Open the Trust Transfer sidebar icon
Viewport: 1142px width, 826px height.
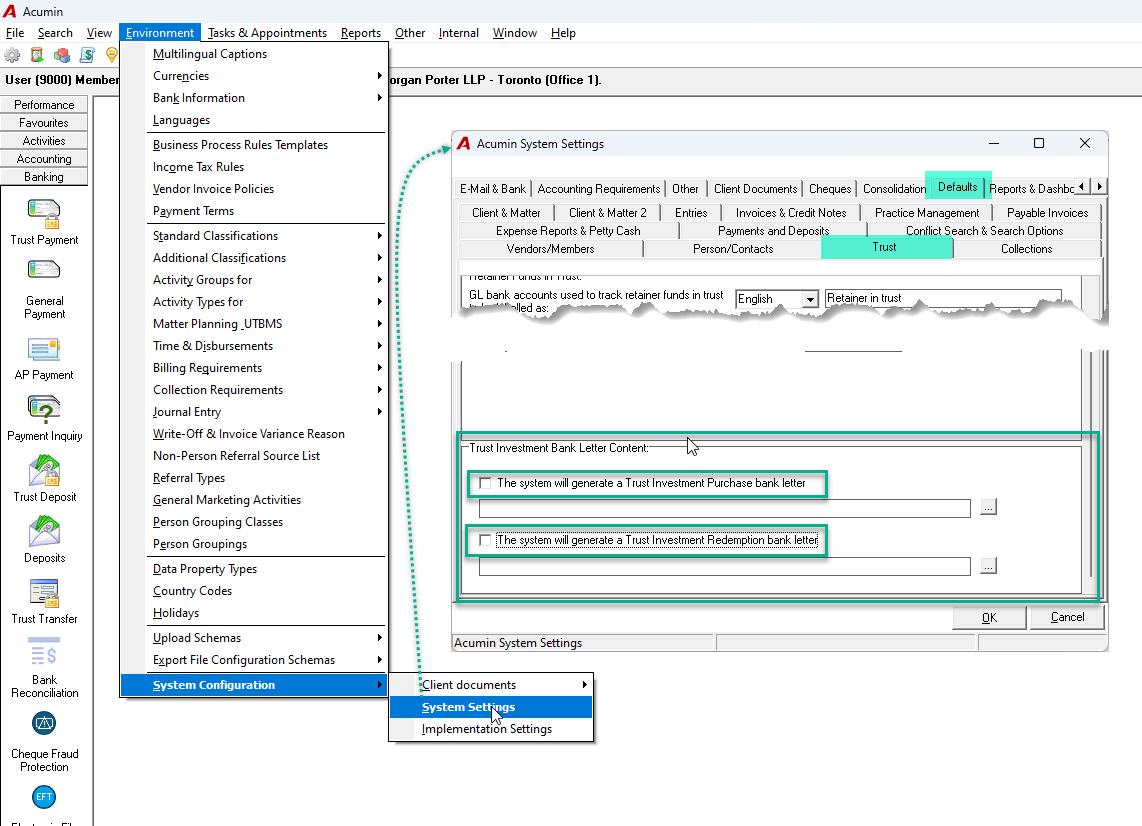(44, 593)
